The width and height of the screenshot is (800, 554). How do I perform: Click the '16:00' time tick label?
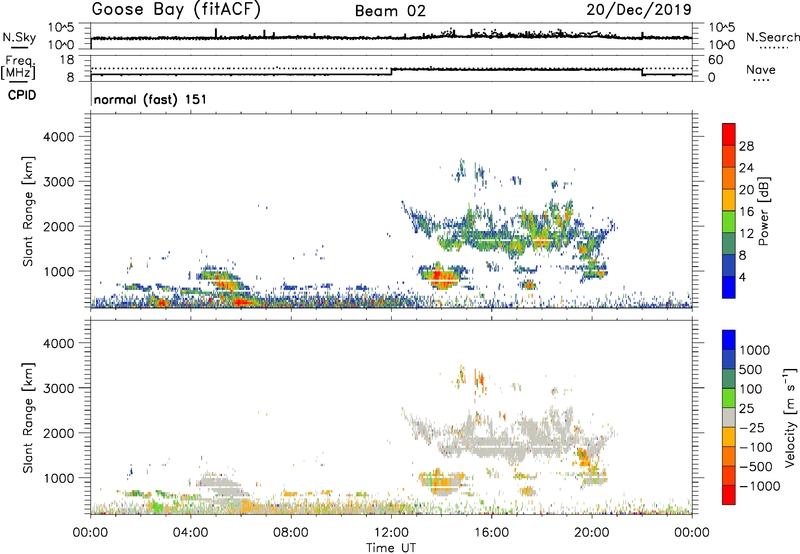click(491, 533)
